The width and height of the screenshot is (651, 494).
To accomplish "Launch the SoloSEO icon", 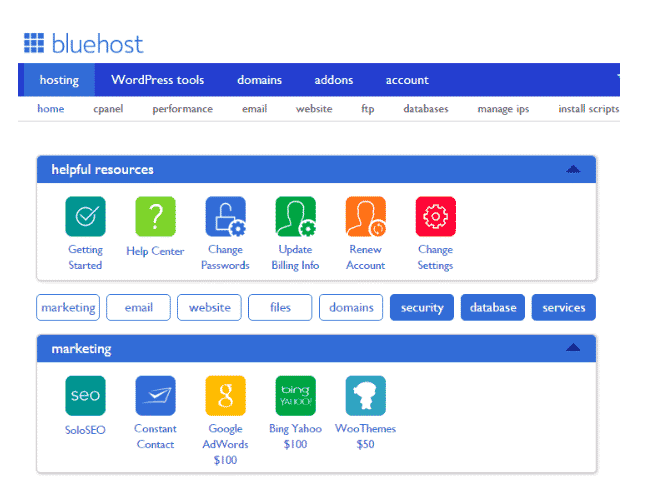I will pyautogui.click(x=86, y=396).
